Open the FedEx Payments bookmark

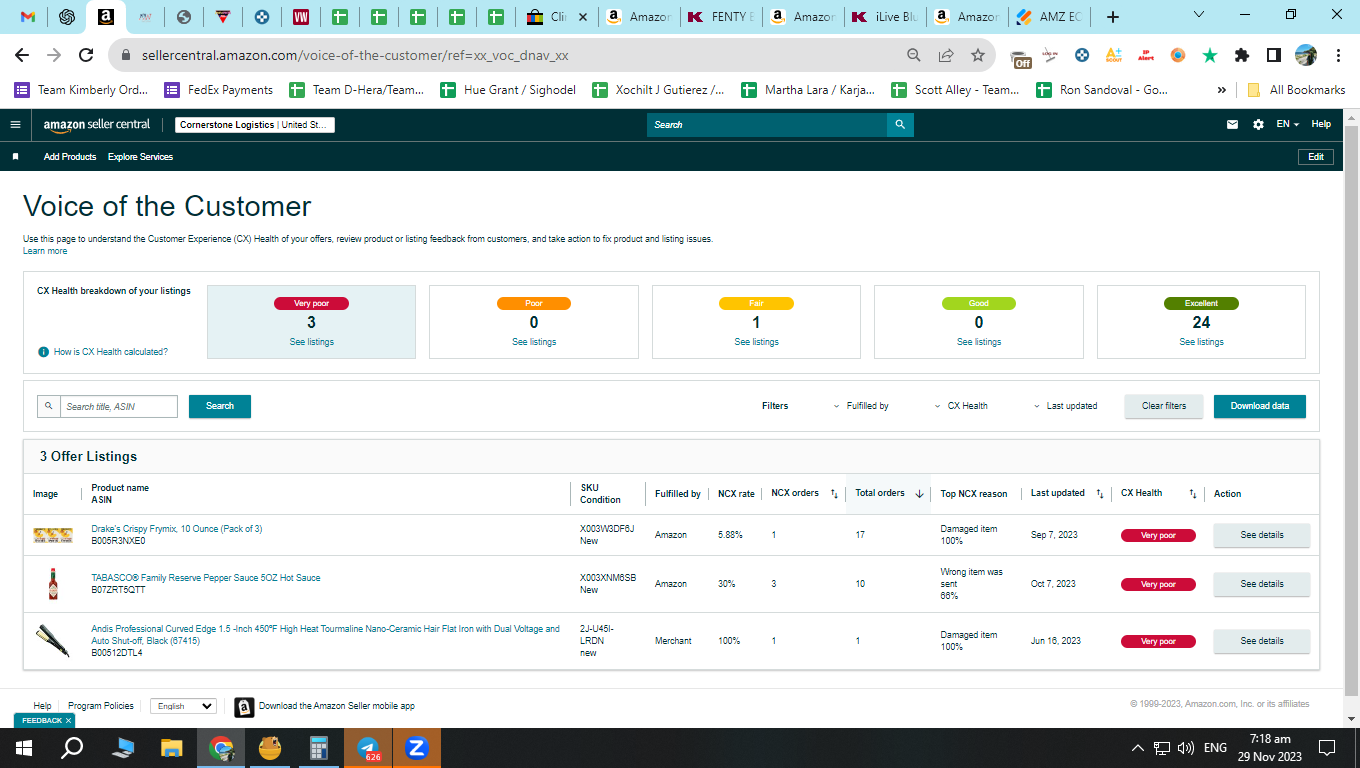click(219, 90)
